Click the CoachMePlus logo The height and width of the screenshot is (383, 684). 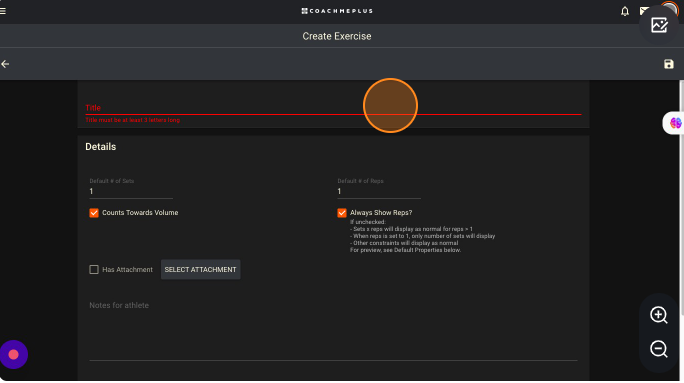point(337,11)
